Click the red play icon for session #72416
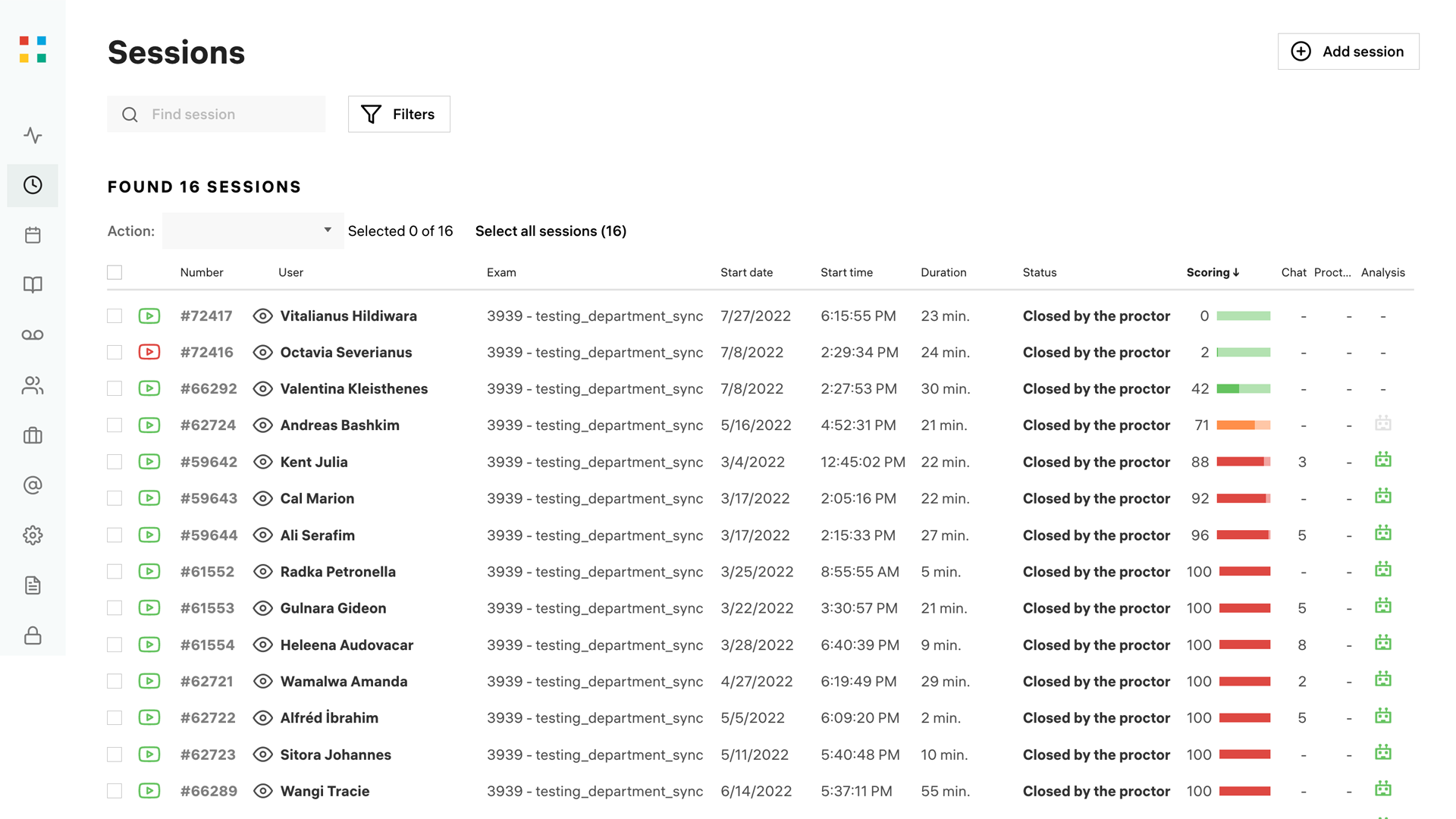 (x=149, y=352)
